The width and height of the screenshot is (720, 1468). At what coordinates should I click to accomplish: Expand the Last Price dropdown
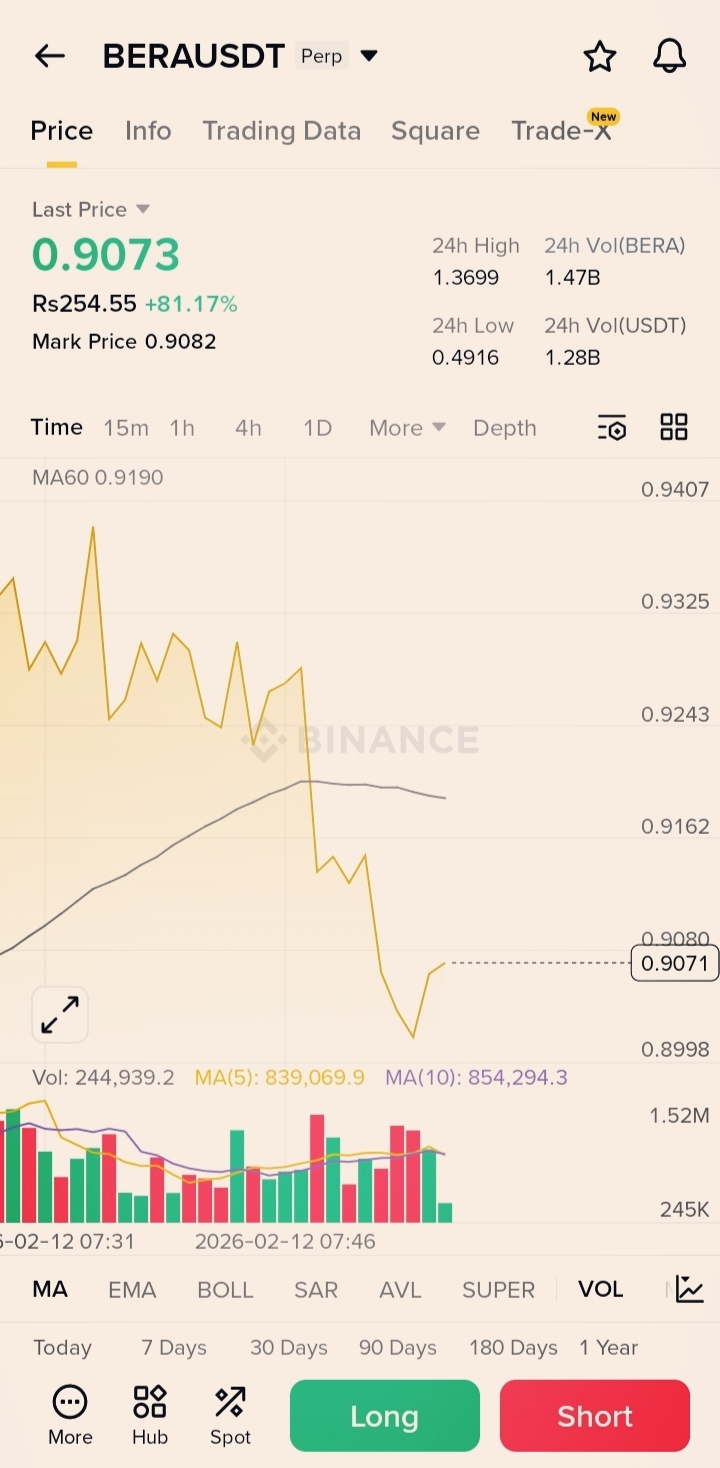click(142, 209)
